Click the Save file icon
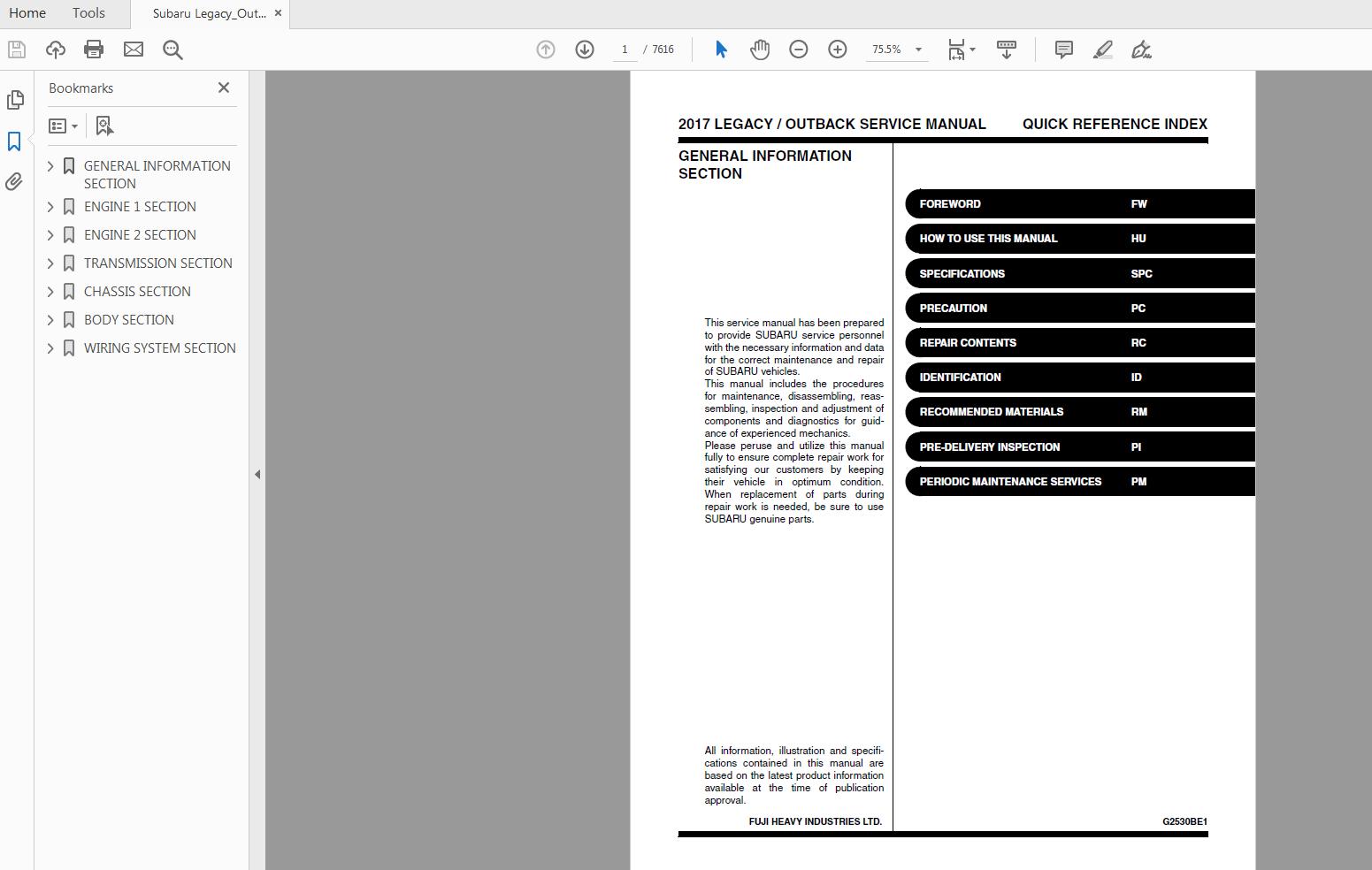The image size is (1372, 870). (16, 50)
